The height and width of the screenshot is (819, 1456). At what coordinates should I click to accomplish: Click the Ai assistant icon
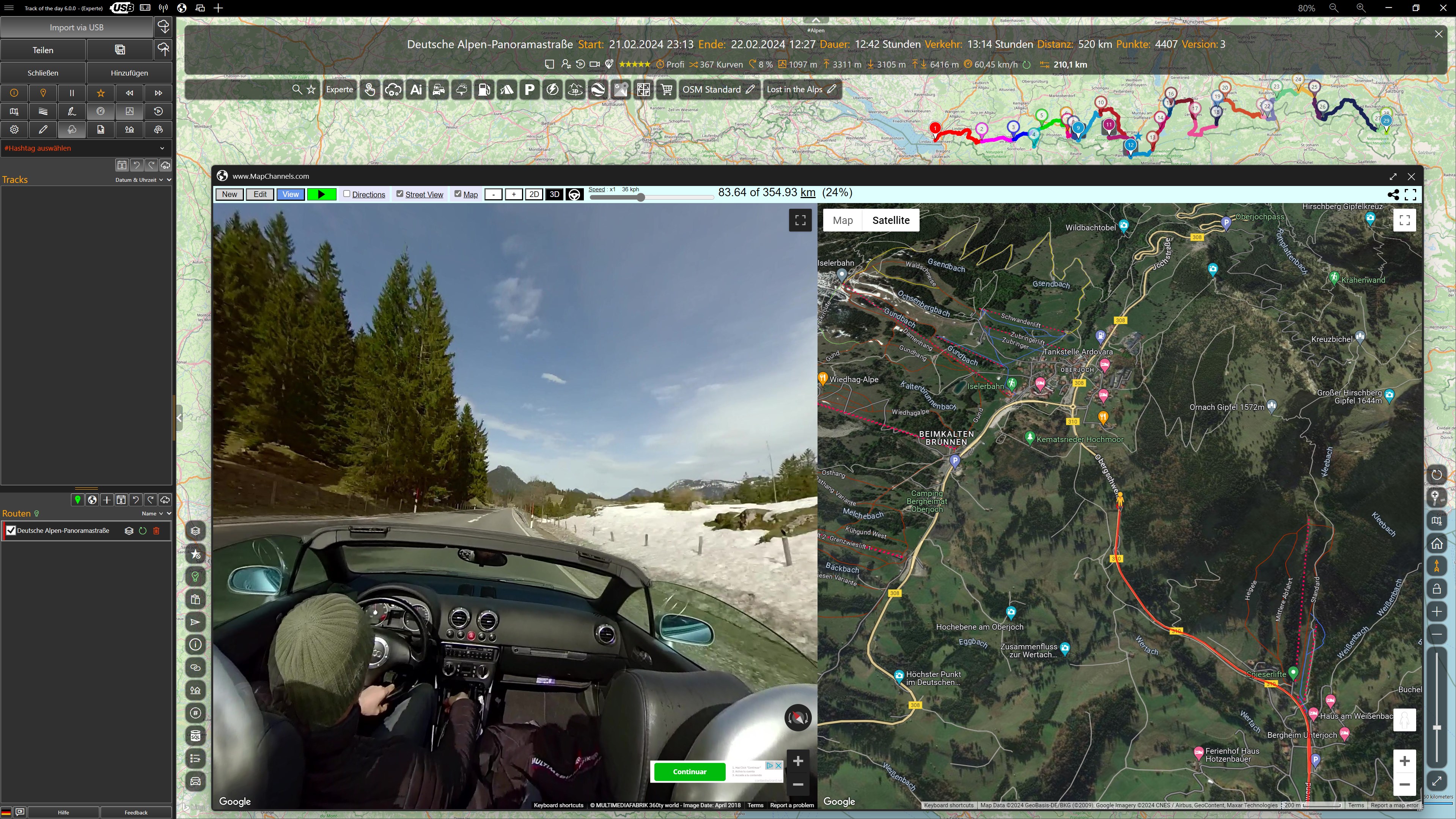tap(416, 89)
